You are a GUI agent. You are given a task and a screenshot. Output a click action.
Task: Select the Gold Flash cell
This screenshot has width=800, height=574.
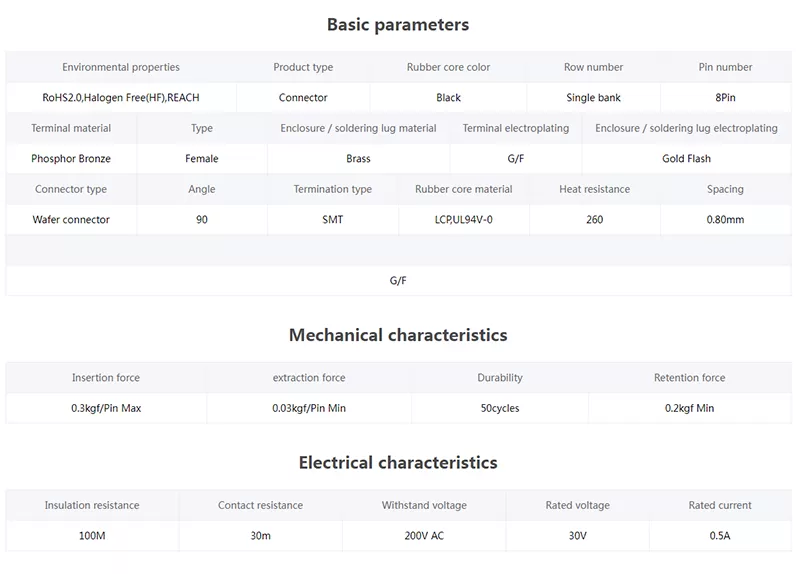click(686, 159)
